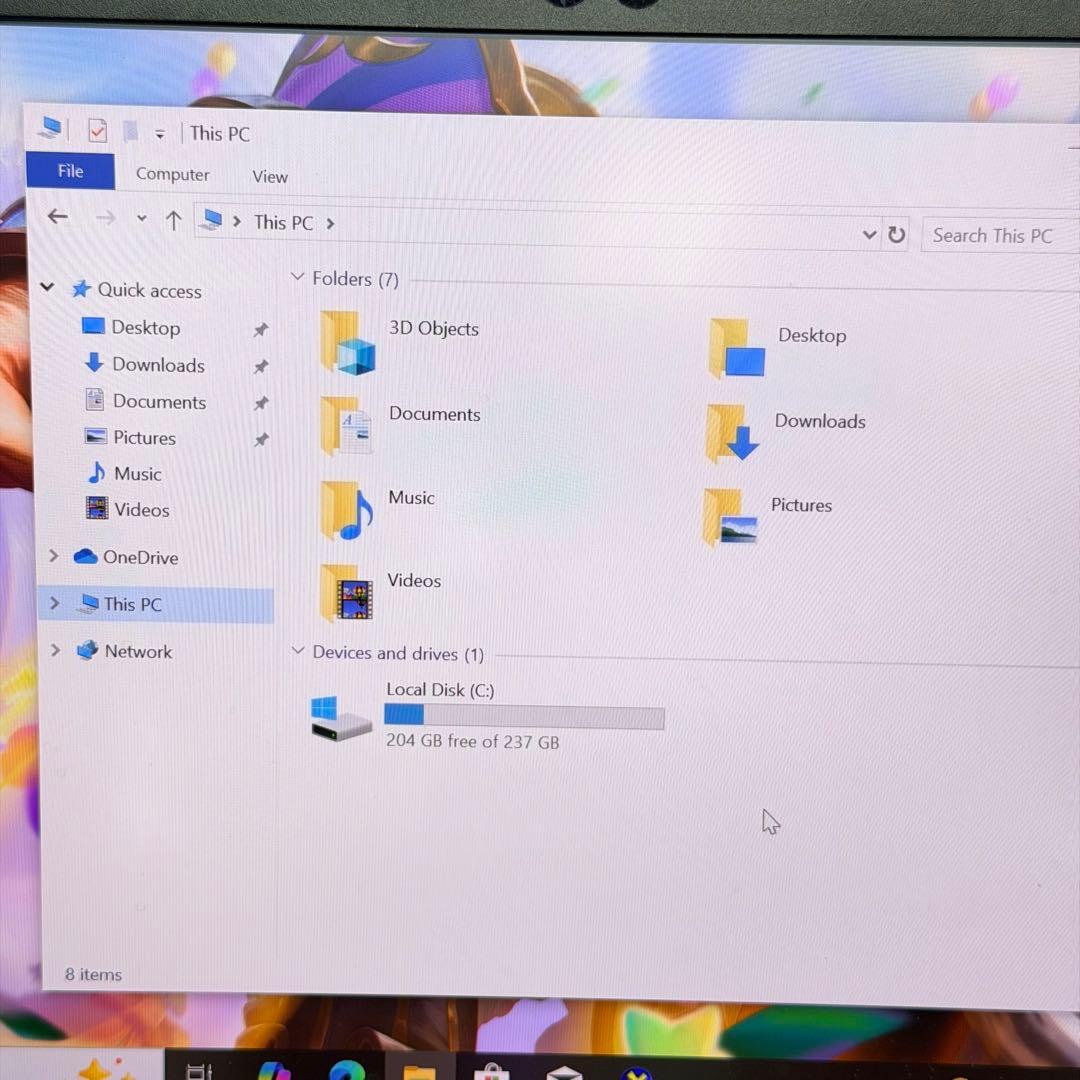Open the Downloads folder in Quick access
The image size is (1080, 1080).
point(155,364)
